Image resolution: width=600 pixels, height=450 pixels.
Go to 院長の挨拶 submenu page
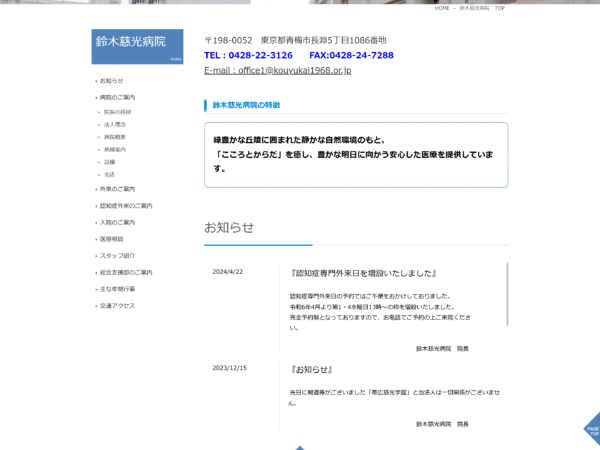pos(117,112)
